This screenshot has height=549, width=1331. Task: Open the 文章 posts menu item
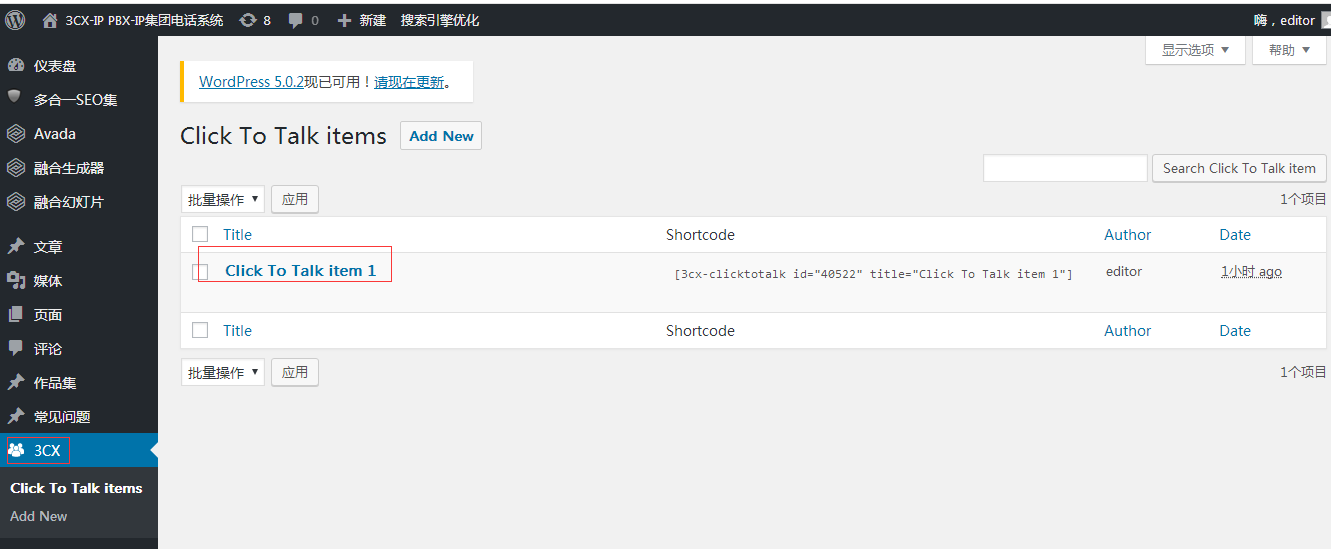[x=79, y=247]
